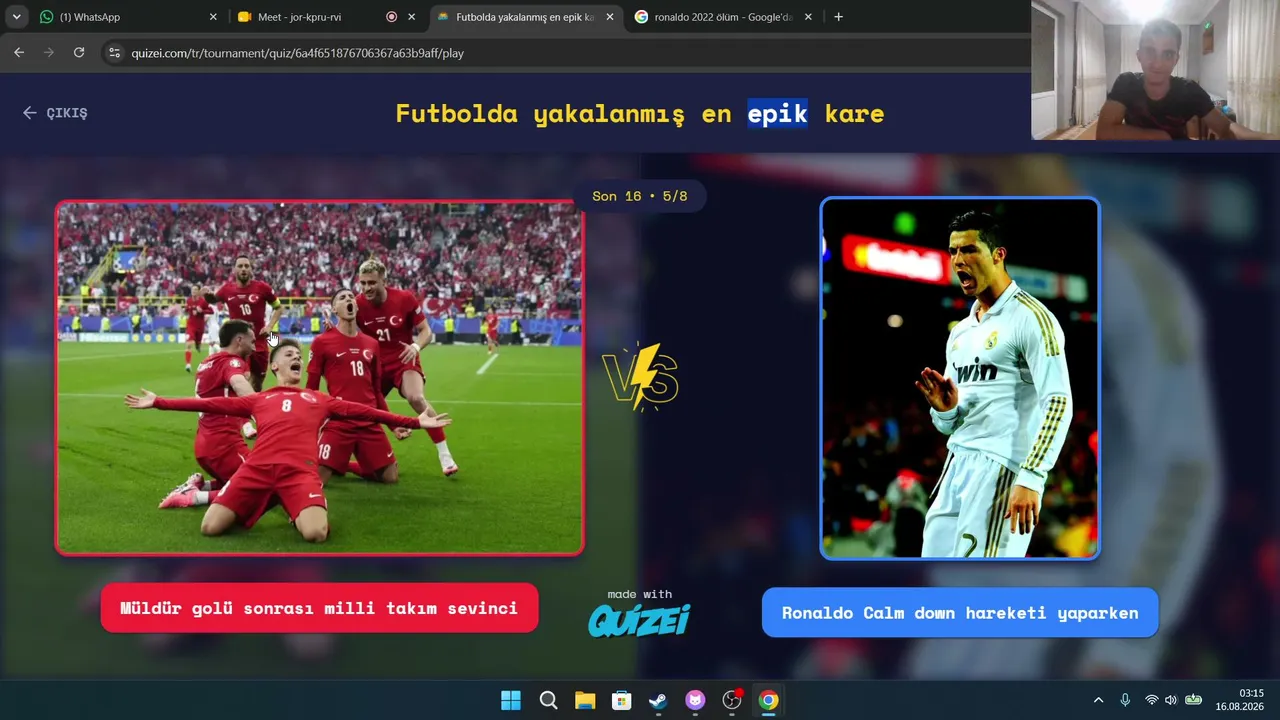Open the clock showing 03:15 16.08.2026
The image size is (1280, 720).
[1240, 700]
